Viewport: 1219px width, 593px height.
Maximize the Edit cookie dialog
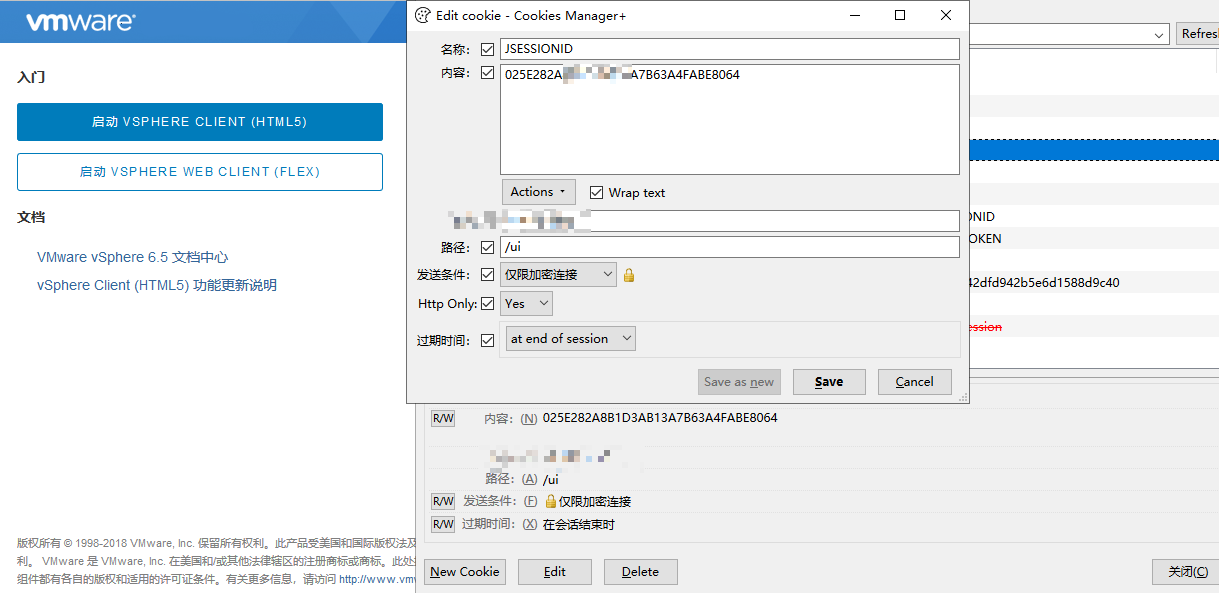click(900, 15)
